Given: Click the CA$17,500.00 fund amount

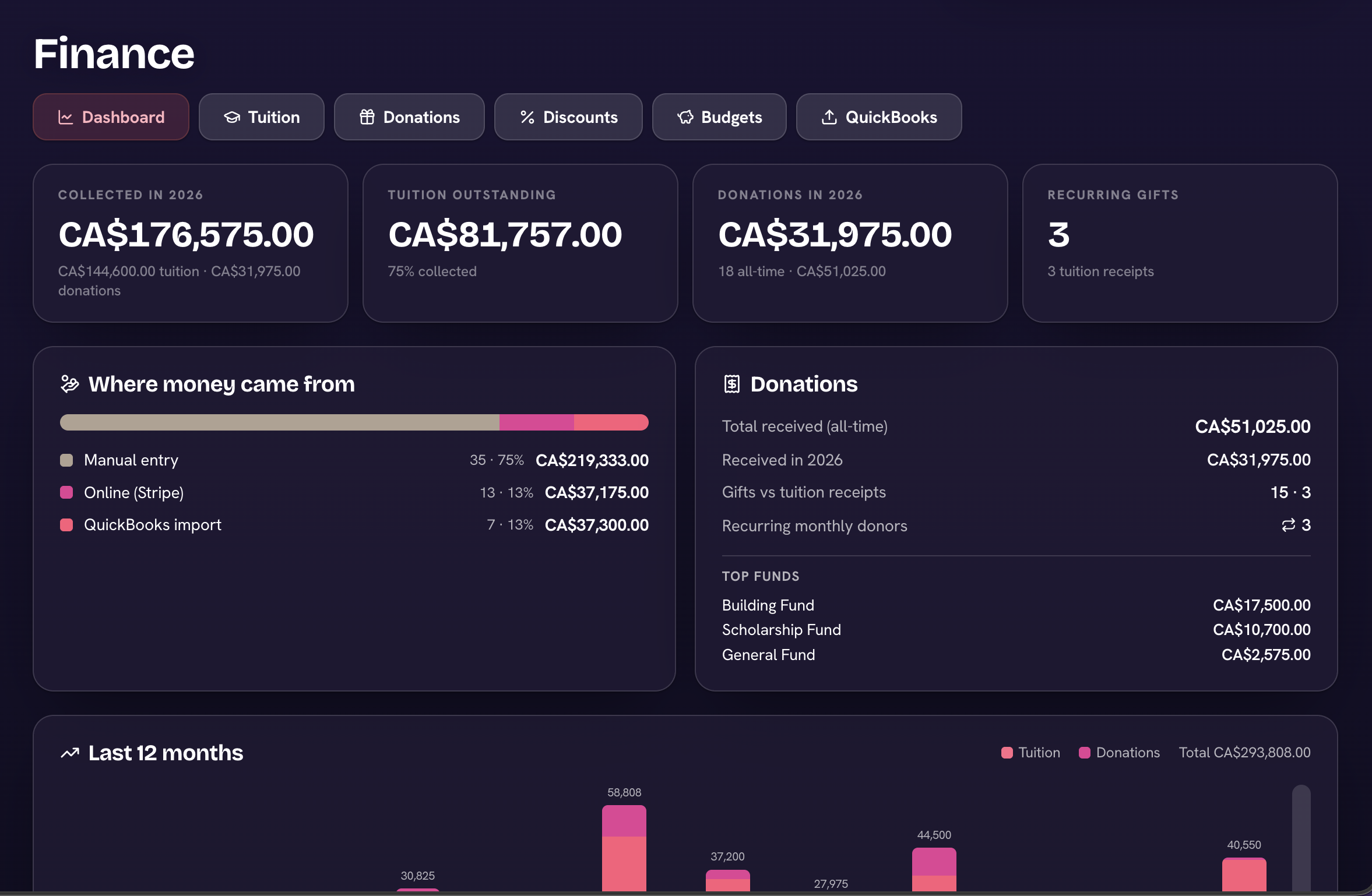Looking at the screenshot, I should (x=1262, y=605).
